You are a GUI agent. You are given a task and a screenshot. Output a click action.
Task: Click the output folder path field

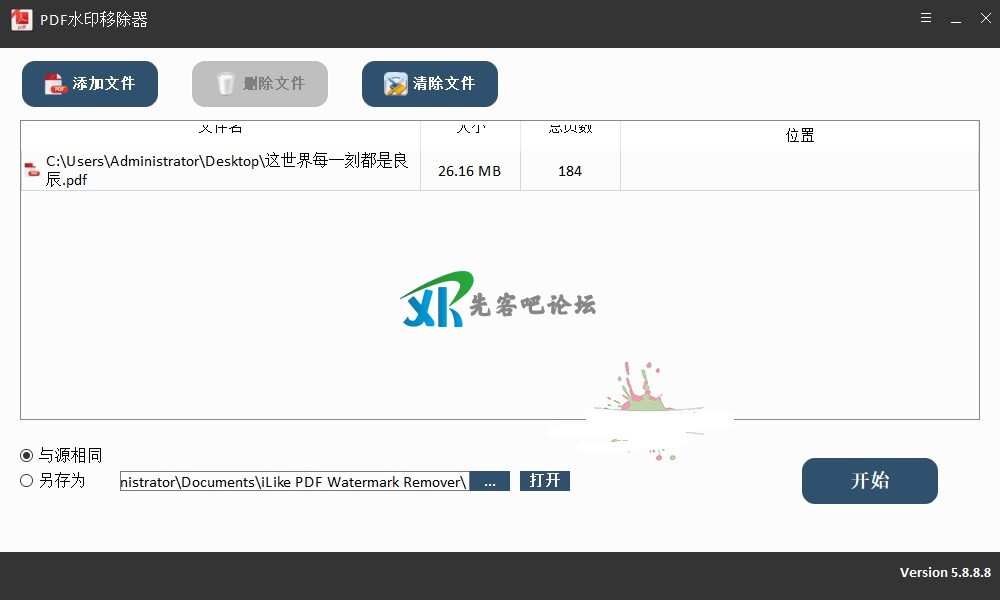(x=294, y=482)
